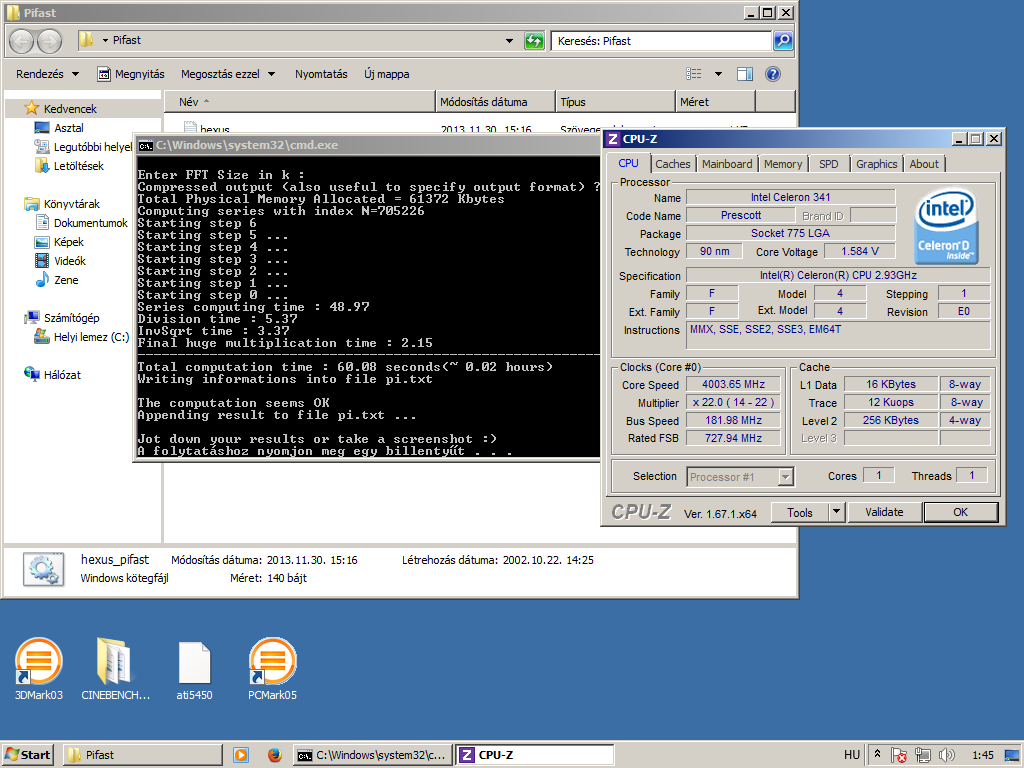Click the green refresh button in address bar
The width and height of the screenshot is (1024, 768).
tap(534, 41)
